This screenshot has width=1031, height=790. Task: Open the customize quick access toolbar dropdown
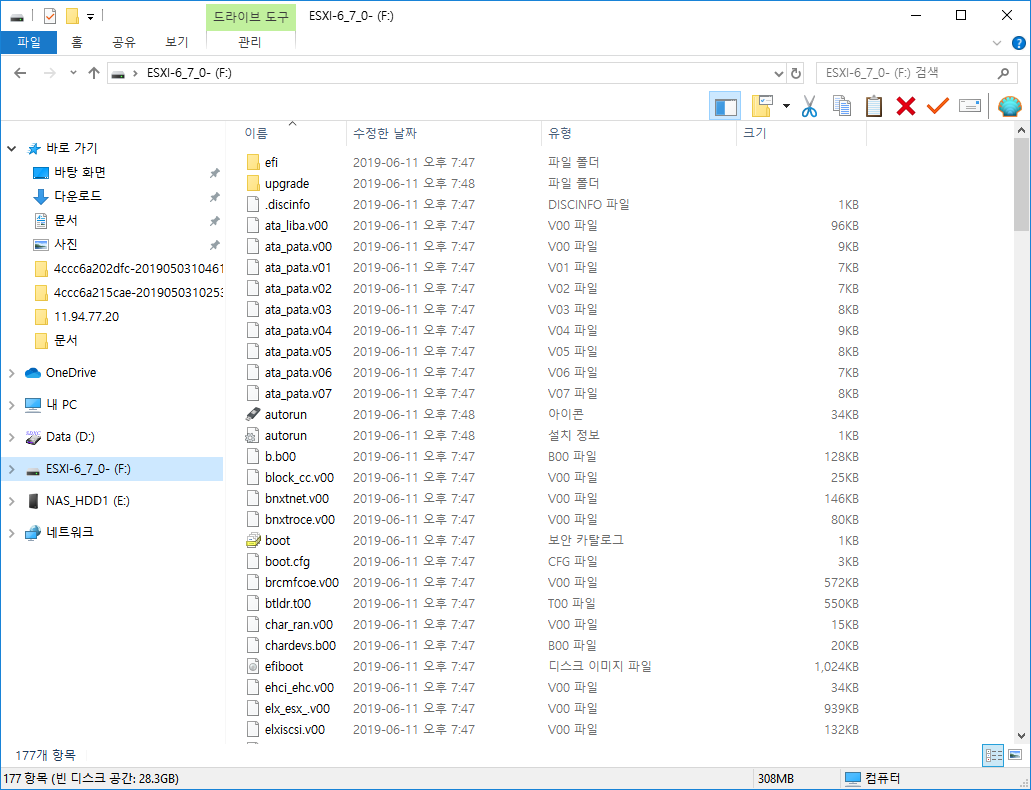(91, 16)
